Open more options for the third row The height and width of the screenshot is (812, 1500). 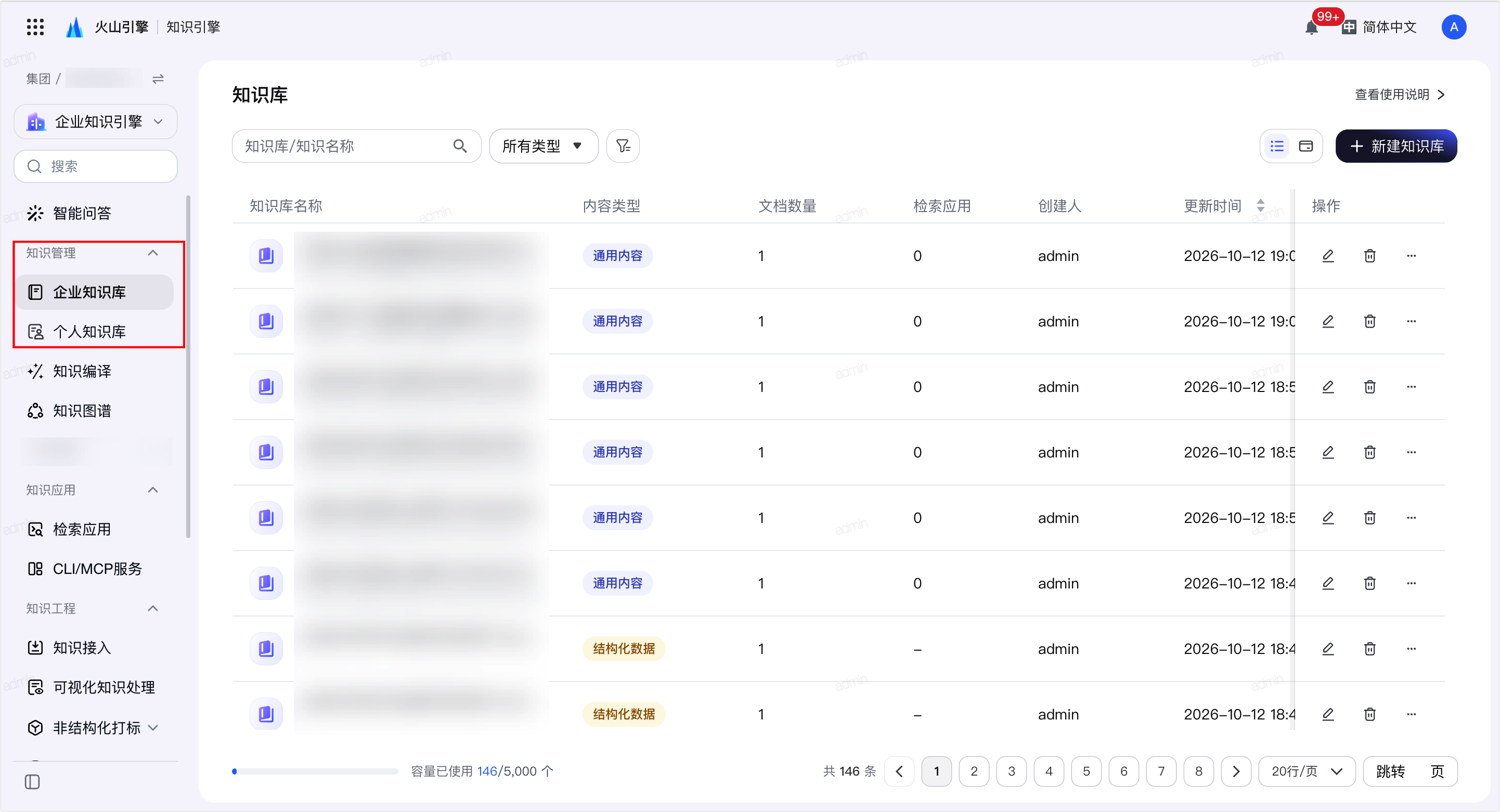pyautogui.click(x=1411, y=386)
